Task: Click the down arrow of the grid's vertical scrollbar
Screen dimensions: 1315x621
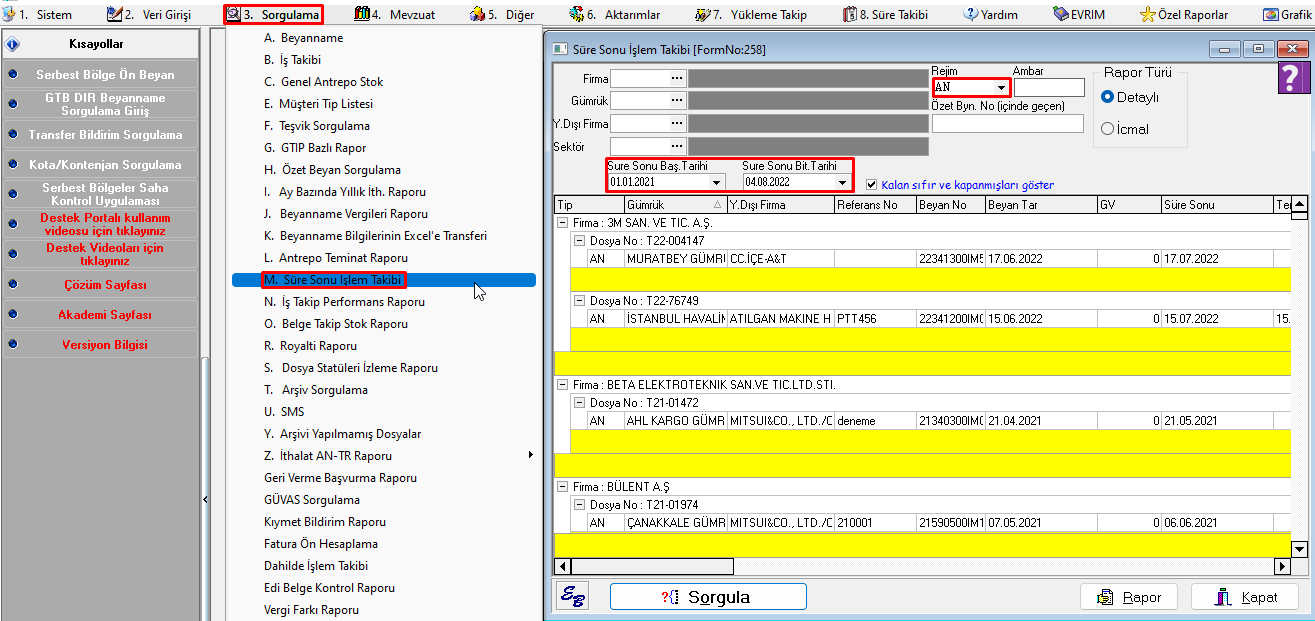Action: [1299, 549]
